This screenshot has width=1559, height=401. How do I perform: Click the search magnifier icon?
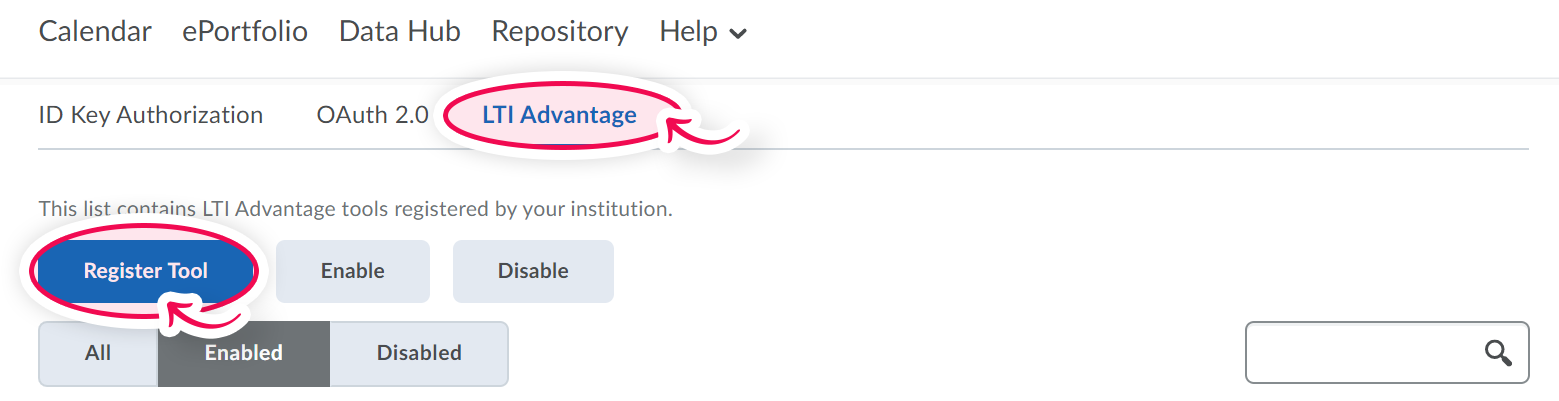pos(1497,352)
